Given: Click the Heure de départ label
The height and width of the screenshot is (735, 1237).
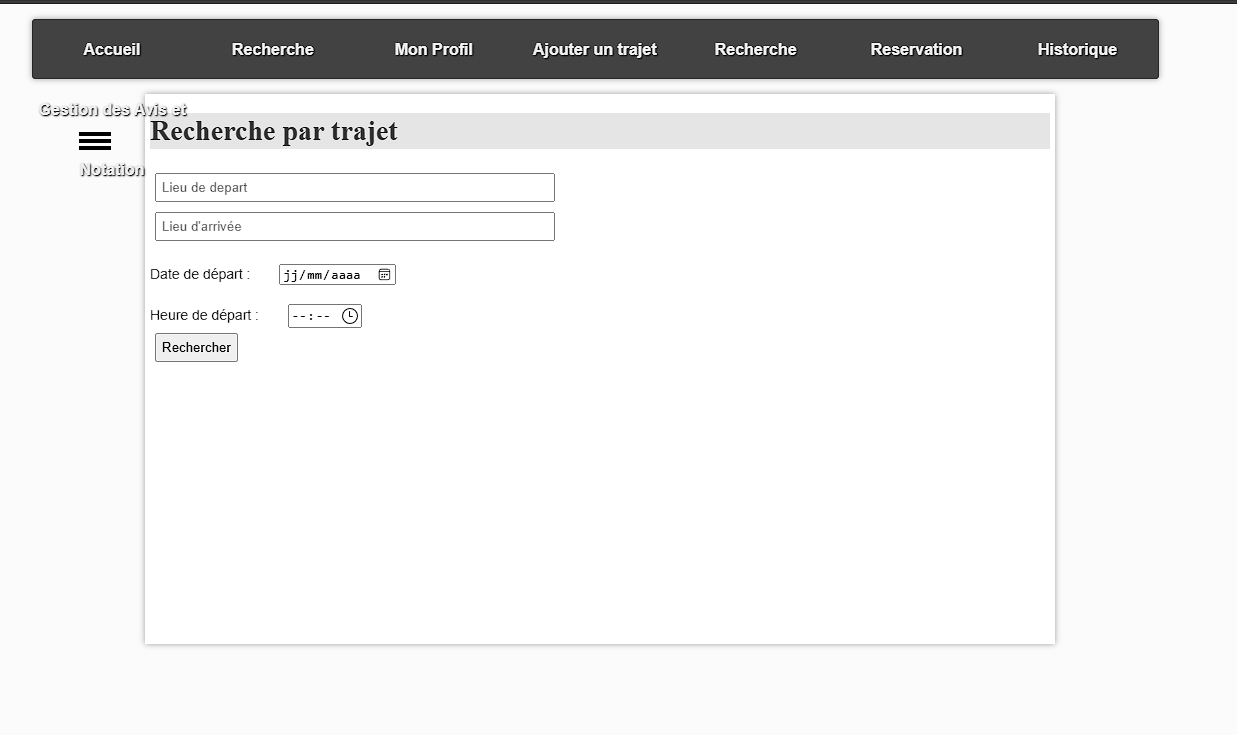Looking at the screenshot, I should [204, 315].
